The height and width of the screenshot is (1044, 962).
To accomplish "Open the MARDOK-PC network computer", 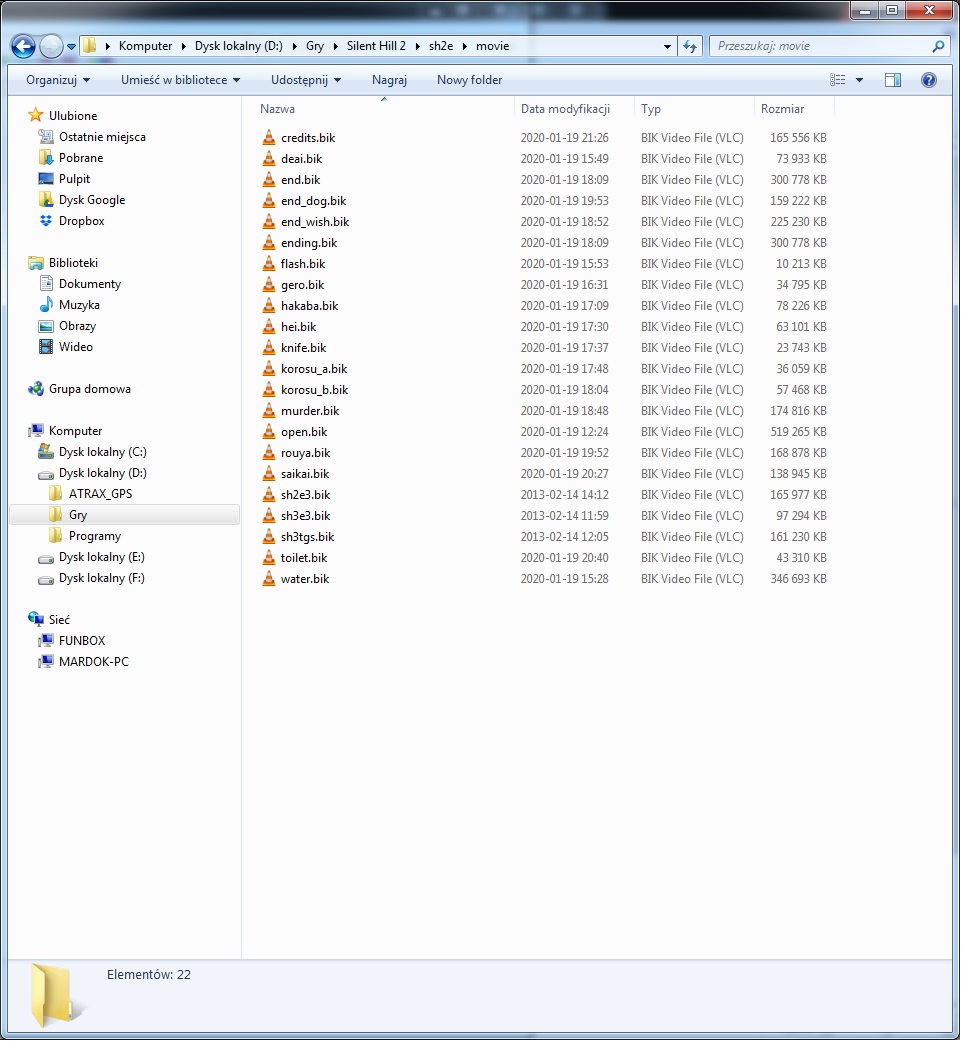I will click(x=84, y=662).
